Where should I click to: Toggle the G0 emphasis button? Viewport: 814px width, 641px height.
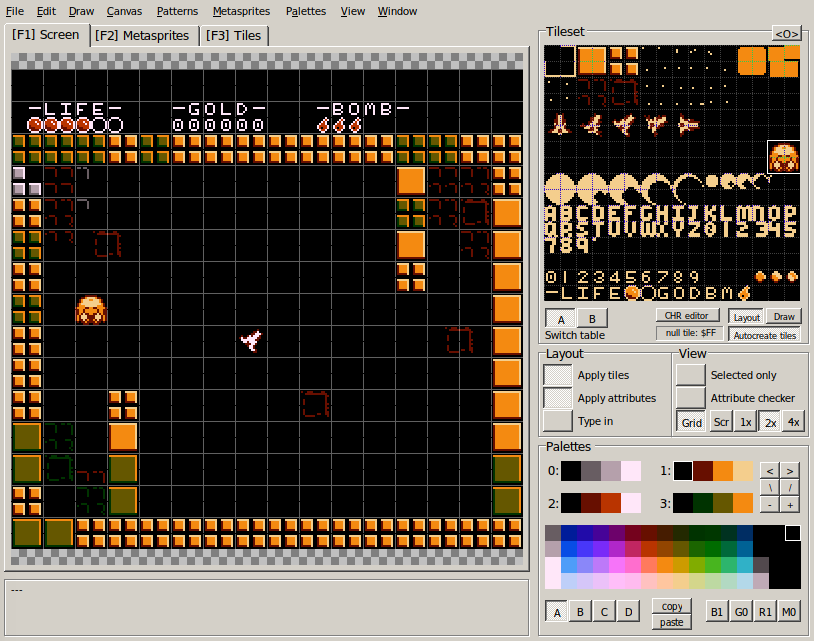point(741,611)
